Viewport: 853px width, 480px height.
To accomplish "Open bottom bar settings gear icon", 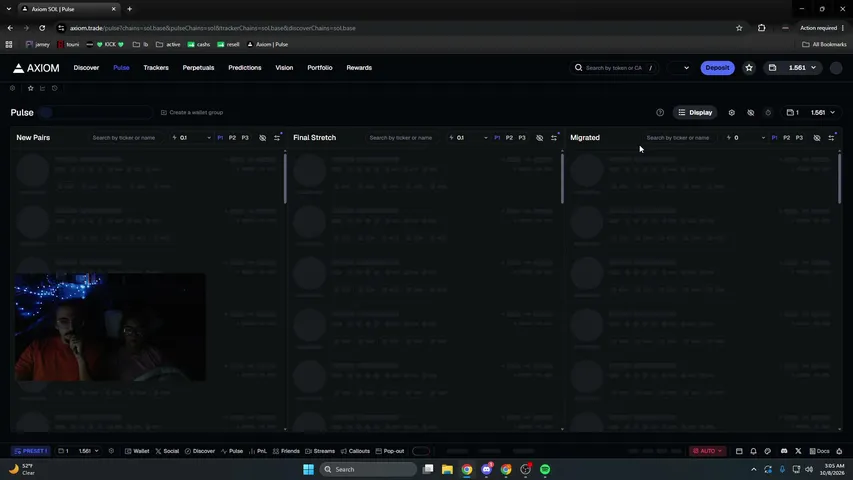I will pyautogui.click(x=112, y=451).
